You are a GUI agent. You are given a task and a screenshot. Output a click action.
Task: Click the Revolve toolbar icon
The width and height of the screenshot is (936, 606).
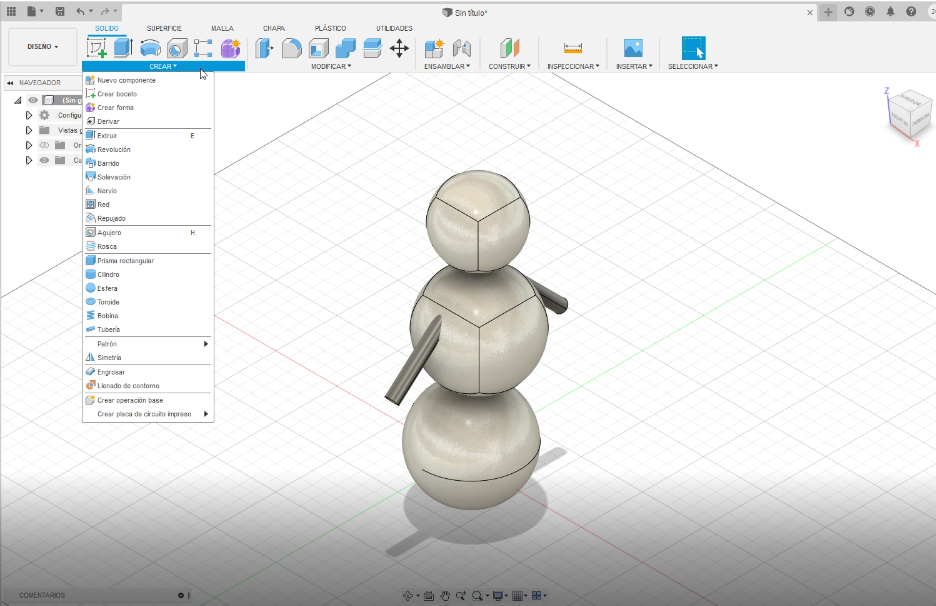(150, 48)
